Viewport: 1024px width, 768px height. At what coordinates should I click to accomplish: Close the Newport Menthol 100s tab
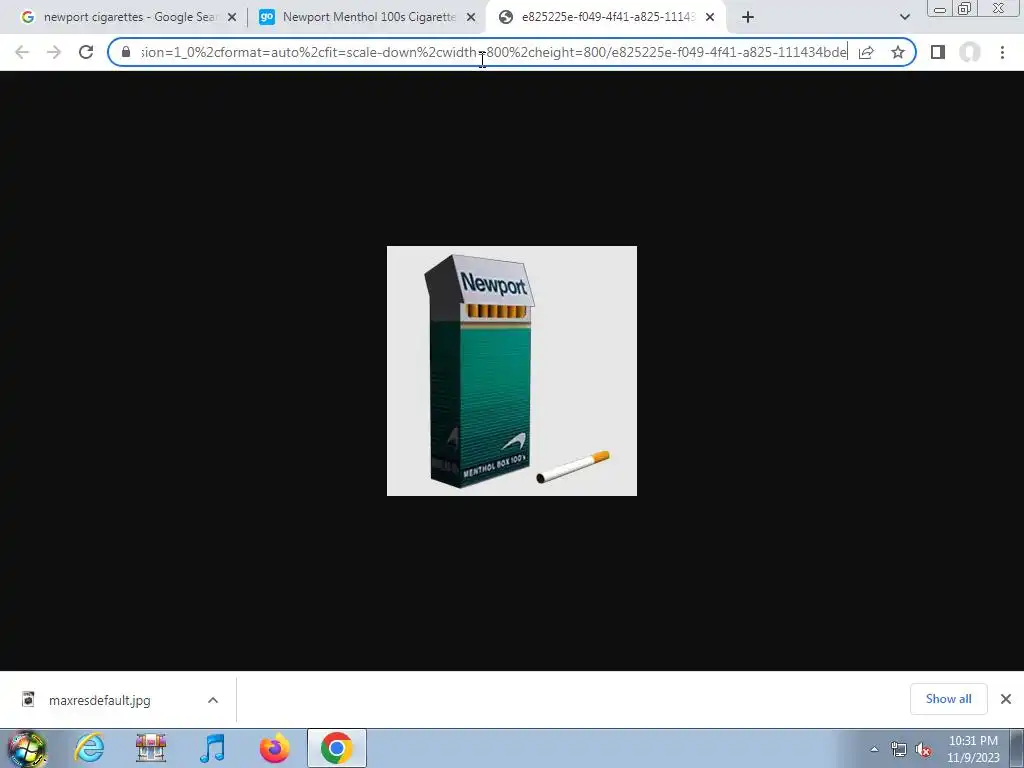click(471, 18)
